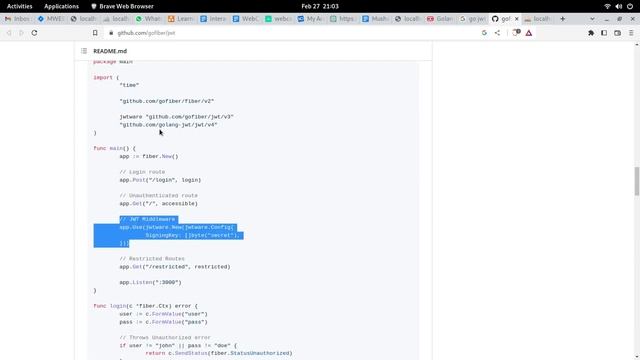Image resolution: width=640 pixels, height=360 pixels.
Task: Click the page's vertical scrollbar thumb
Action: tap(636, 181)
